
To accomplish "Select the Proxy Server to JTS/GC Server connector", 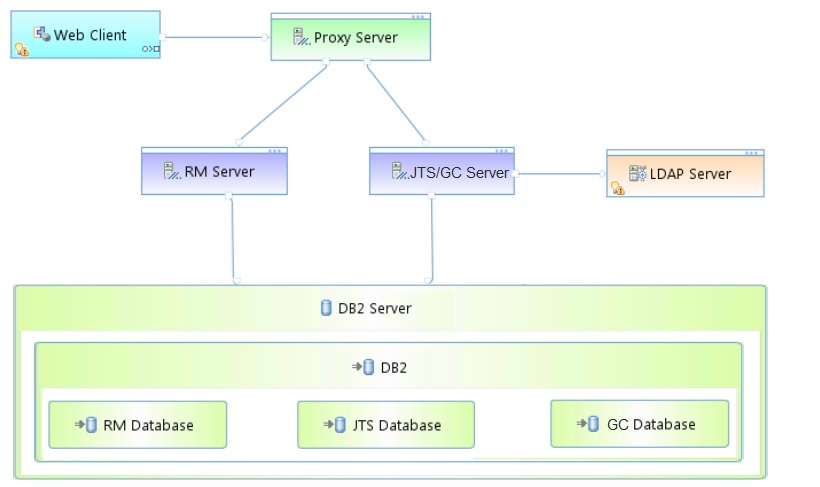I will click(x=397, y=102).
